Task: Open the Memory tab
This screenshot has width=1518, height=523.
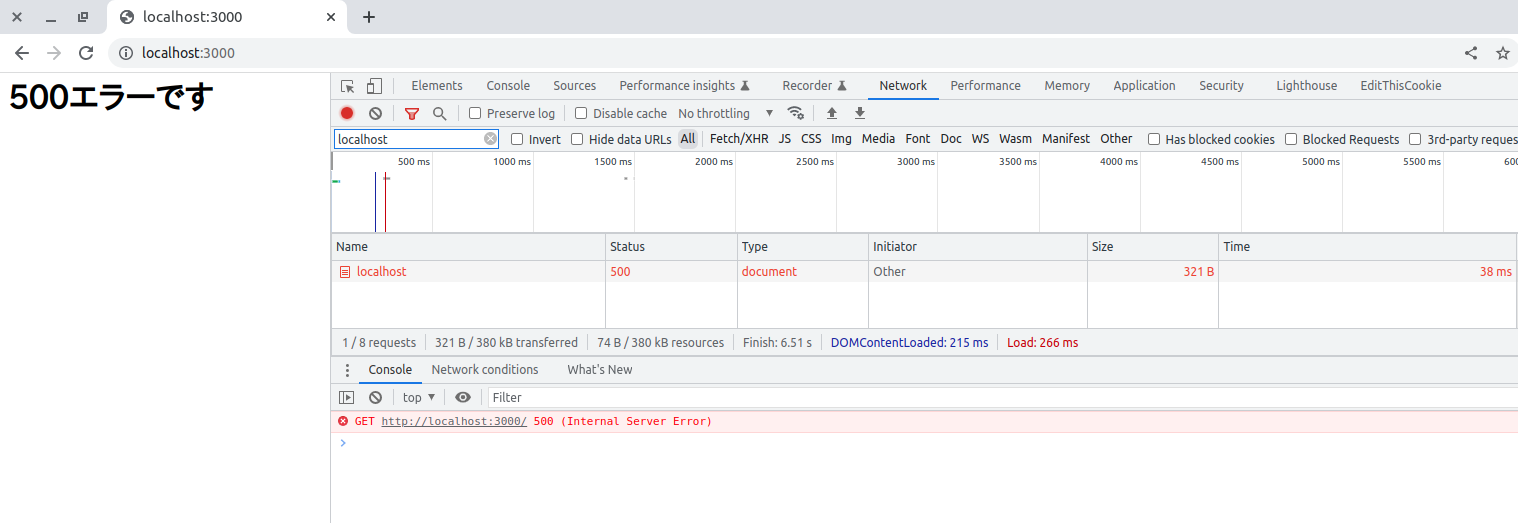Action: (x=1067, y=86)
